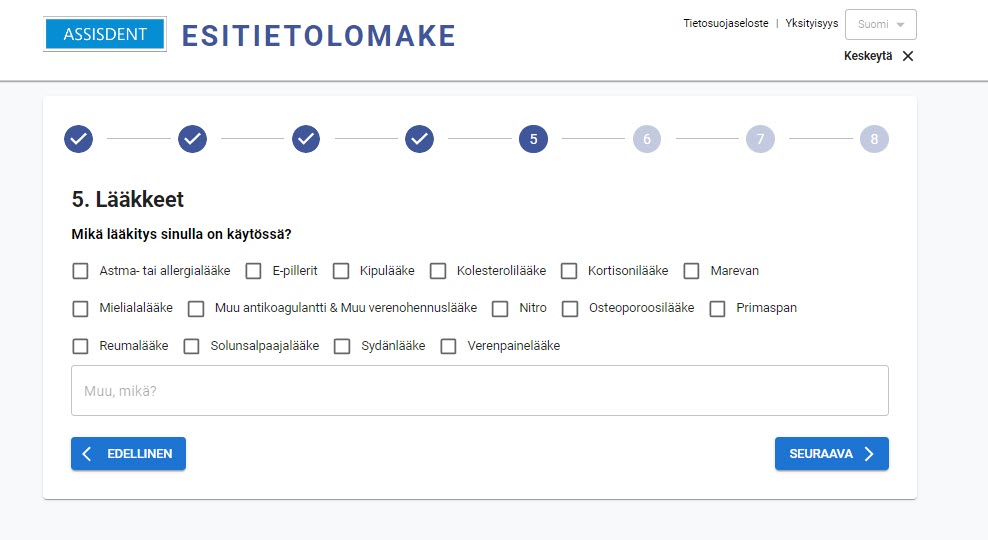
Task: Jump to step 8 circle
Action: click(874, 139)
